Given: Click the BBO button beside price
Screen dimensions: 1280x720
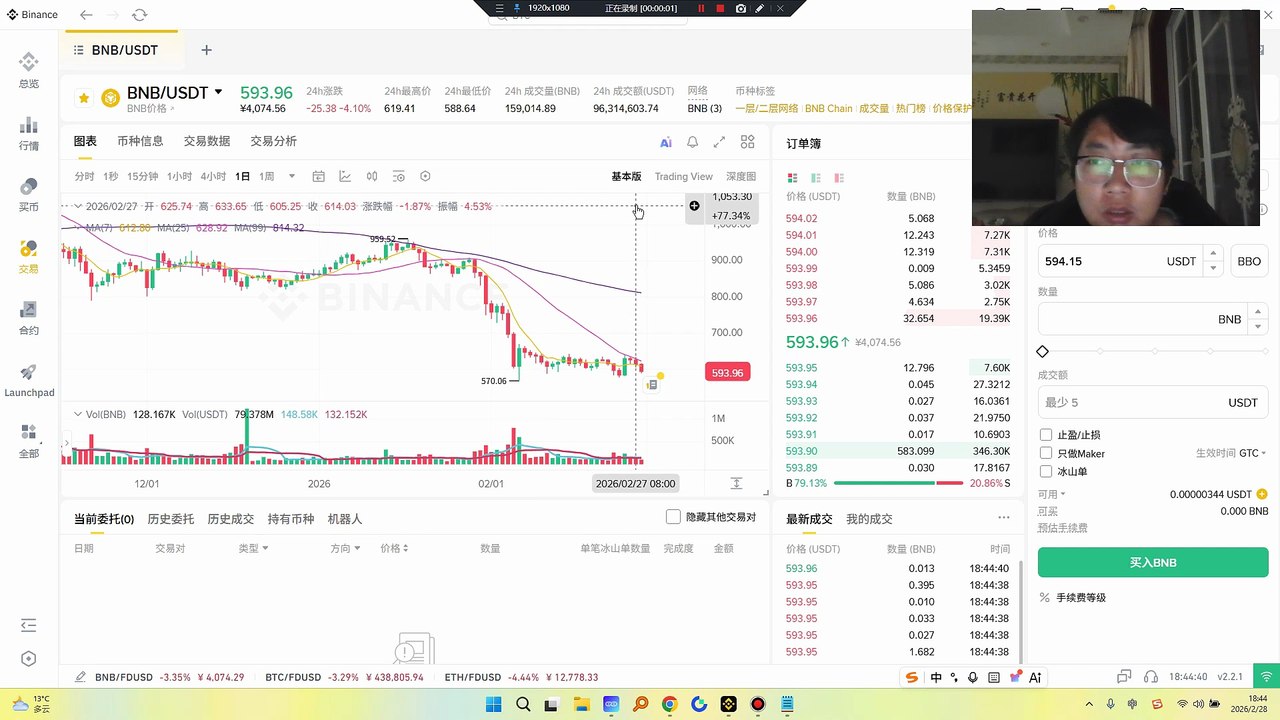Looking at the screenshot, I should click(1249, 261).
